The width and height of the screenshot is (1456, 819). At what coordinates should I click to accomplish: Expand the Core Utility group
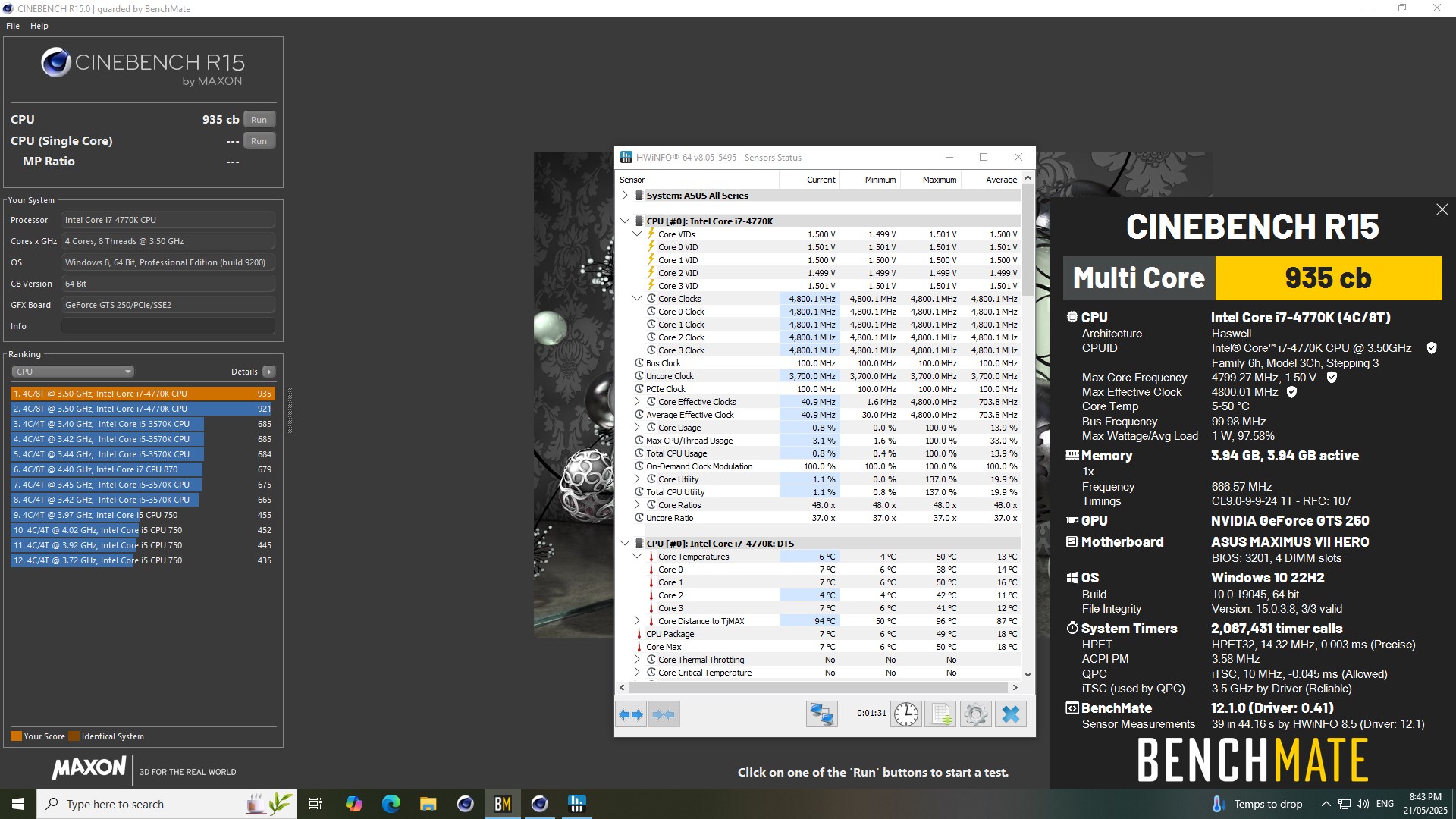[637, 479]
